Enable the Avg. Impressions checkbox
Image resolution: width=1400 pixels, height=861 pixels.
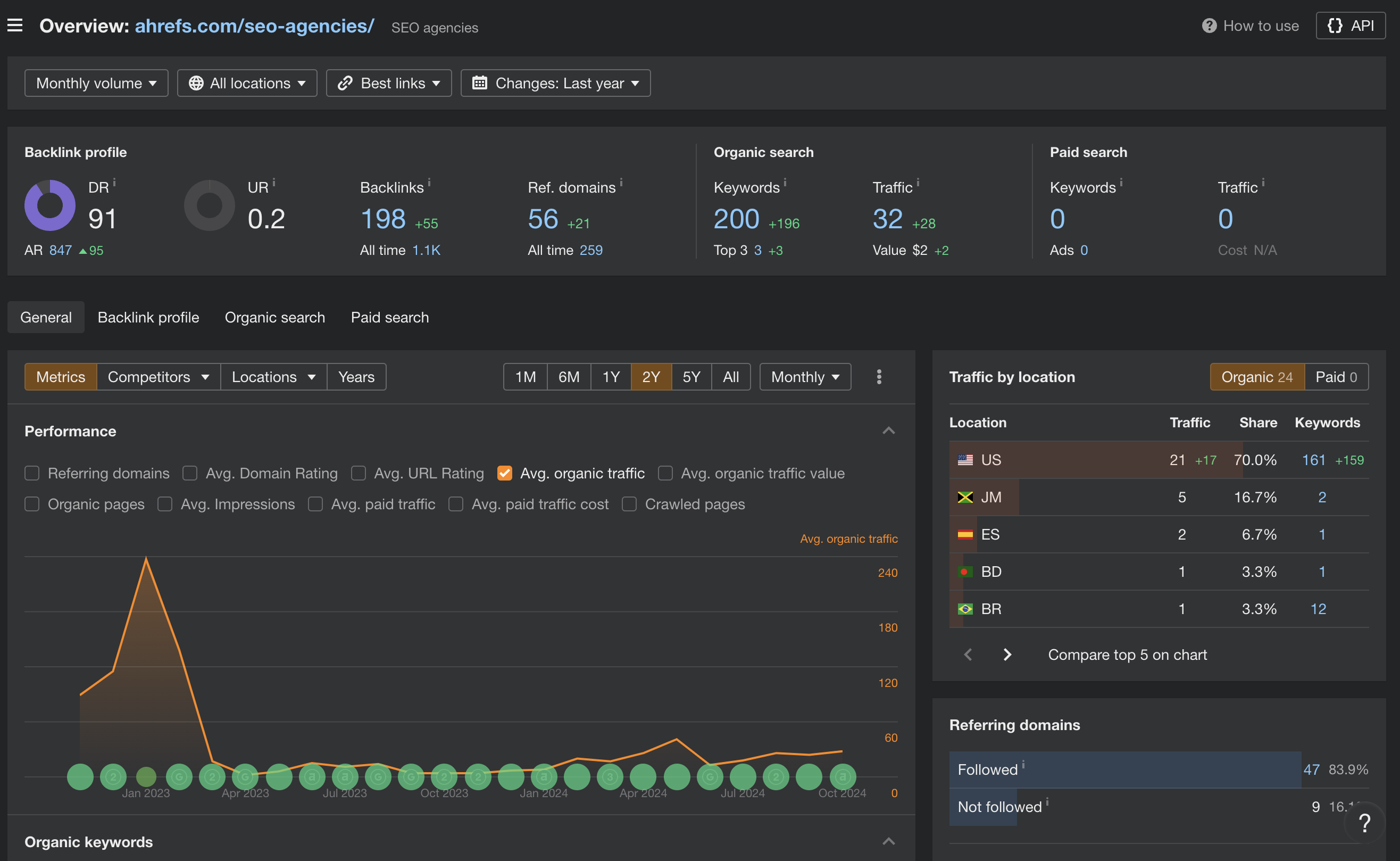pos(164,504)
